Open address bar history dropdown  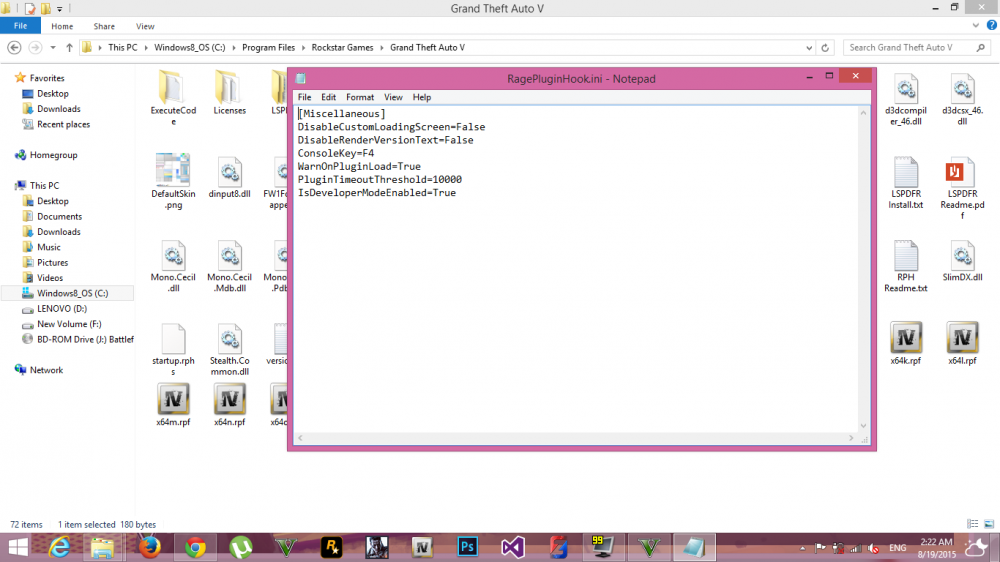[809, 48]
